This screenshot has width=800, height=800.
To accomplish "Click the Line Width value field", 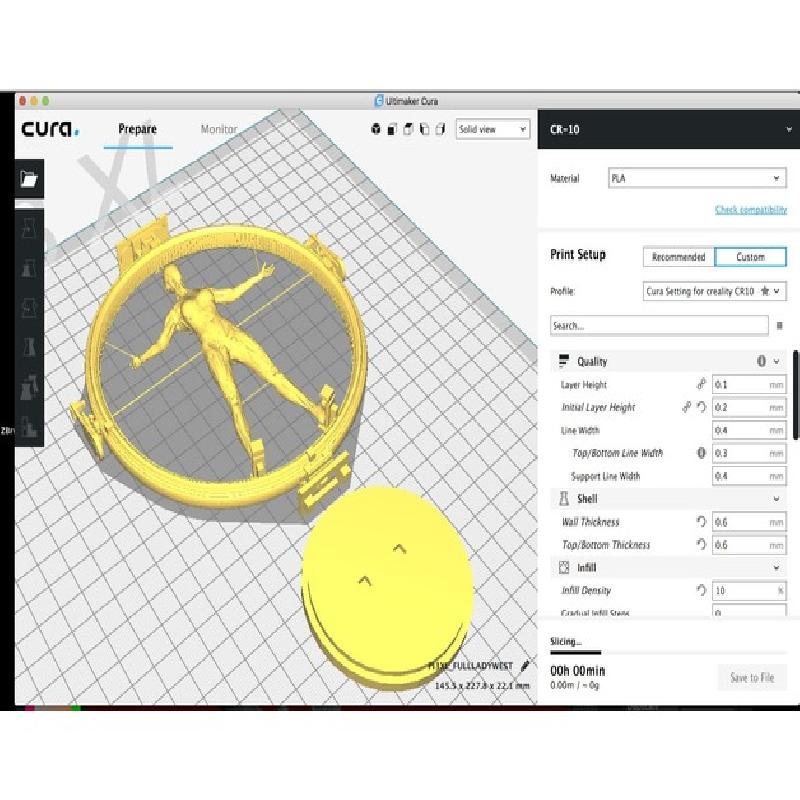I will click(749, 430).
